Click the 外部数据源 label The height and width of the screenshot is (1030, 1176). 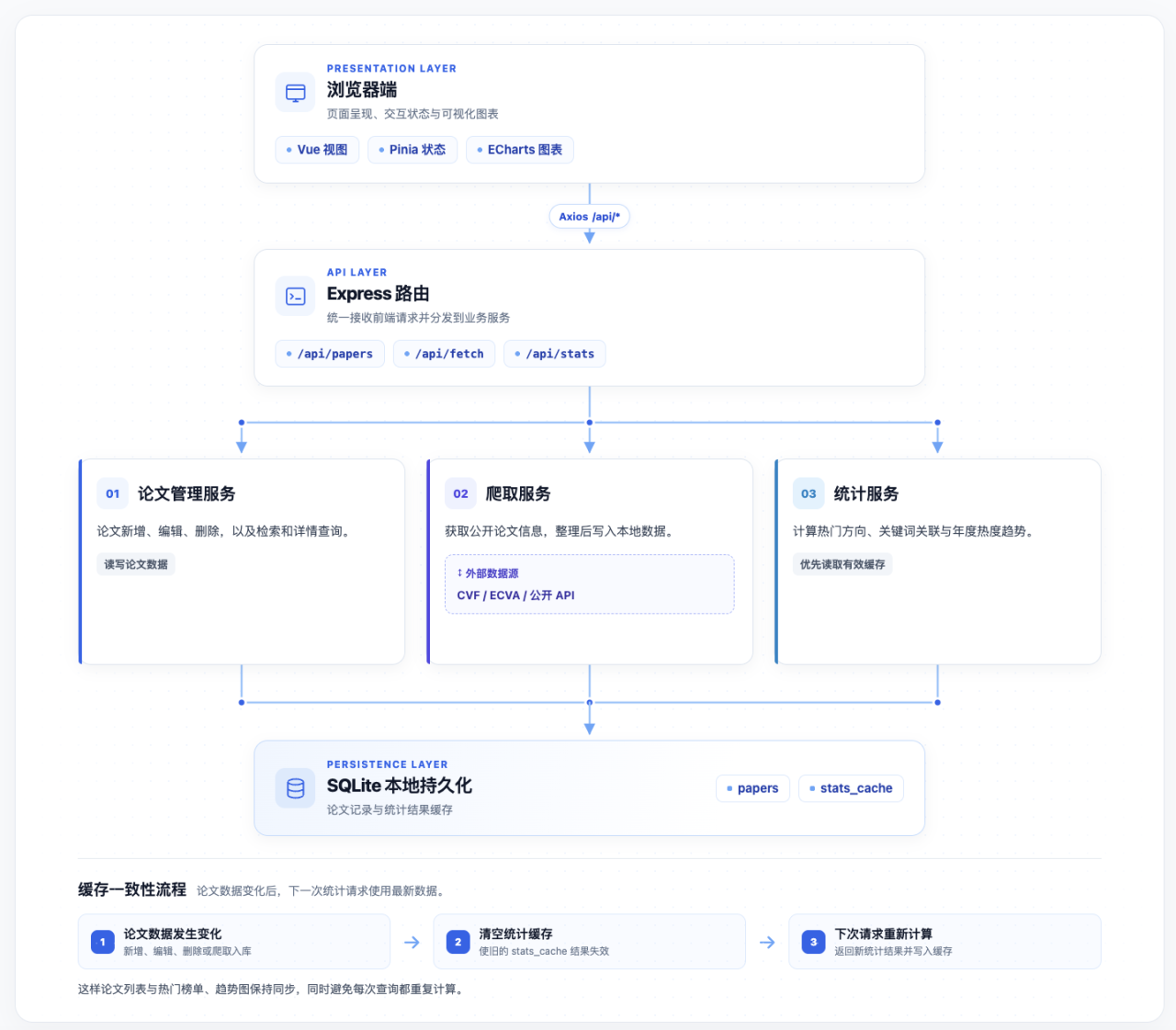488,573
